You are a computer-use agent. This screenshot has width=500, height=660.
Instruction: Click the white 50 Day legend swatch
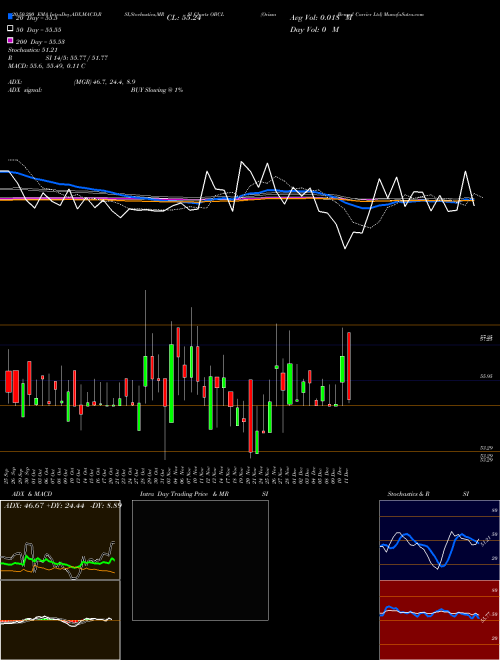pyautogui.click(x=10, y=29)
